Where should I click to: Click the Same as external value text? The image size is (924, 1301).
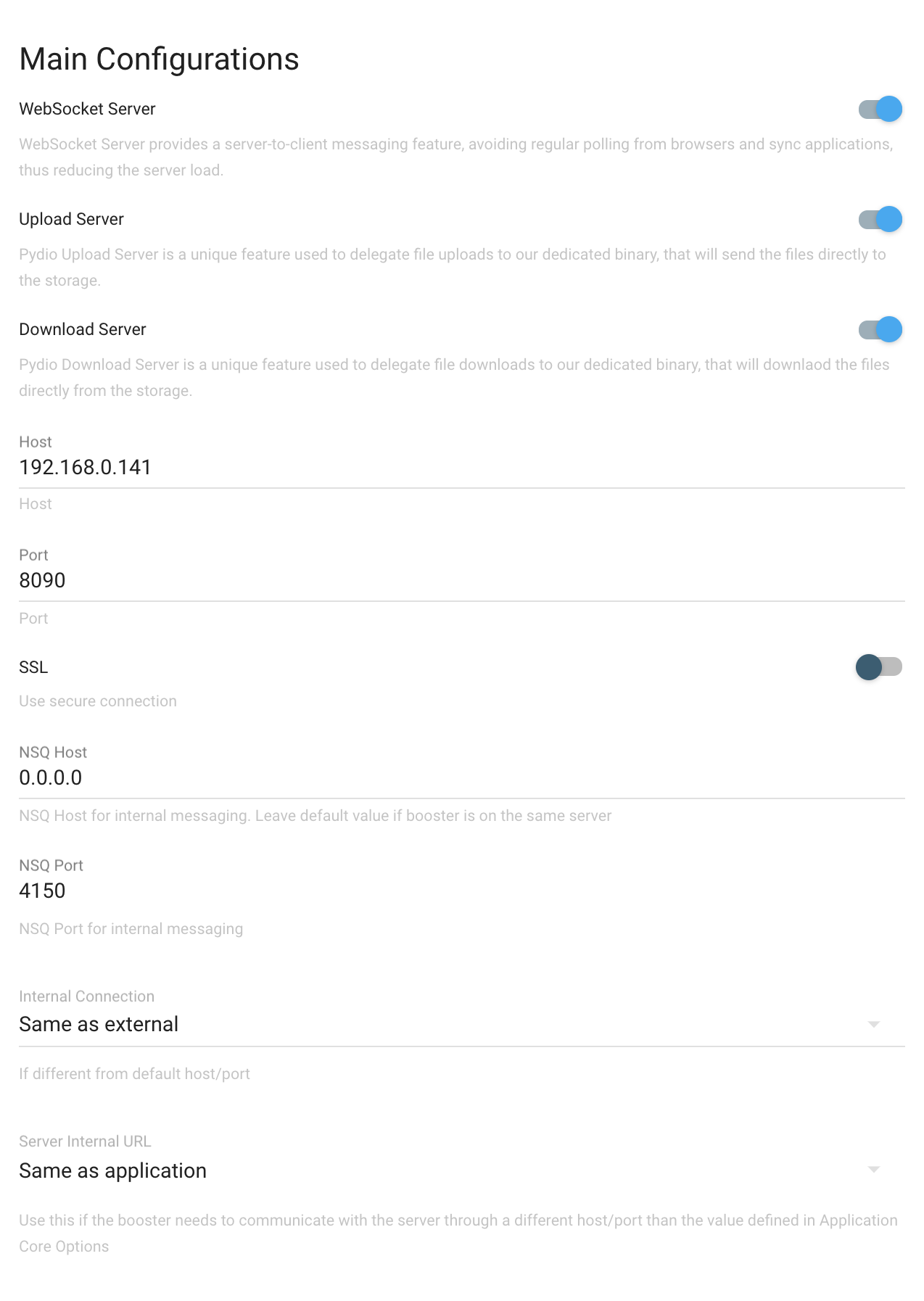[x=99, y=1024]
